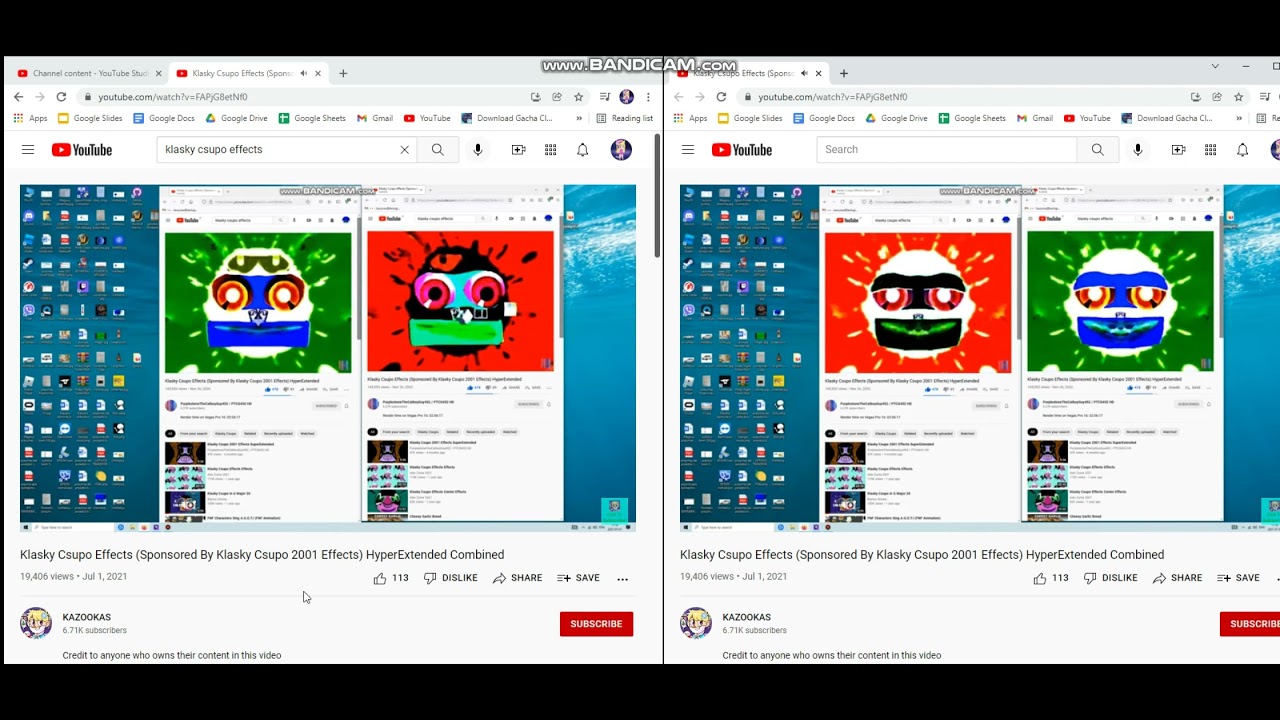Open KAZOOKAS channel name in right window

pyautogui.click(x=747, y=618)
